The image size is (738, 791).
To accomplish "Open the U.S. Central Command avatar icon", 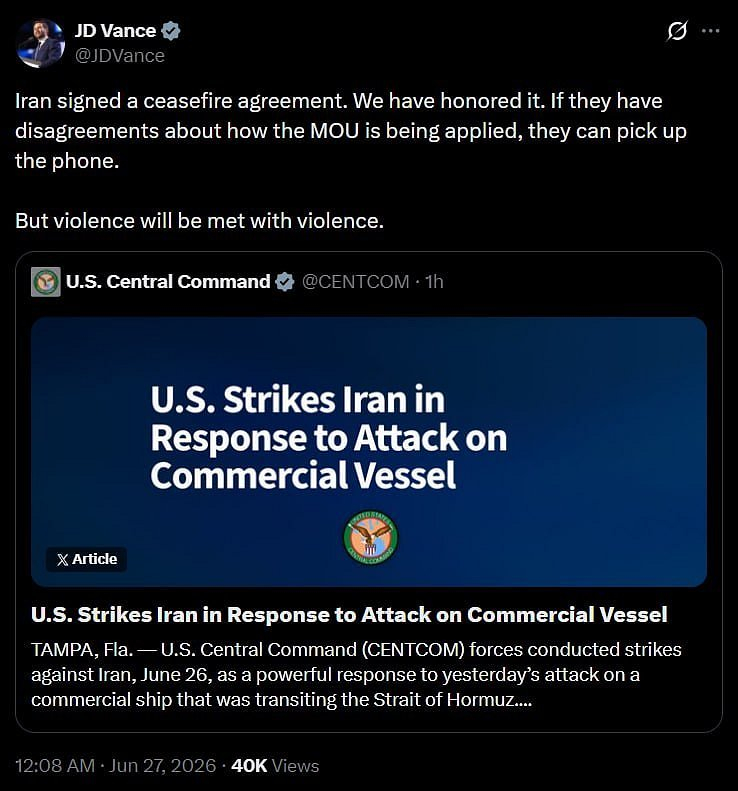I will pos(46,282).
